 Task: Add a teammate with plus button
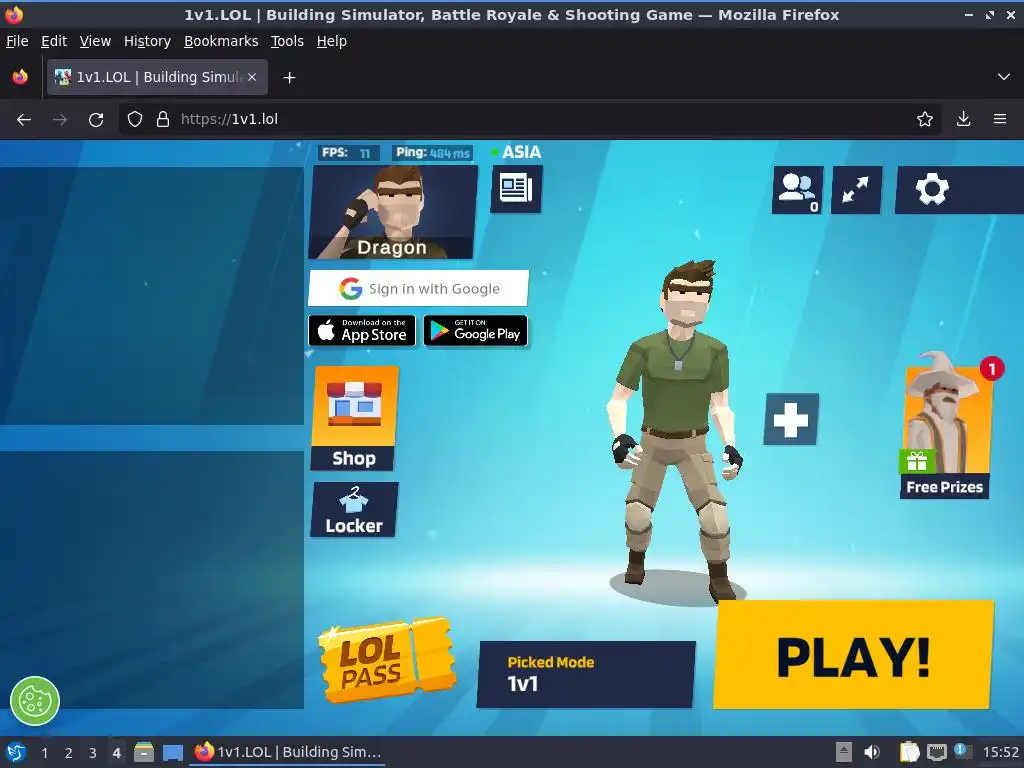coord(791,419)
